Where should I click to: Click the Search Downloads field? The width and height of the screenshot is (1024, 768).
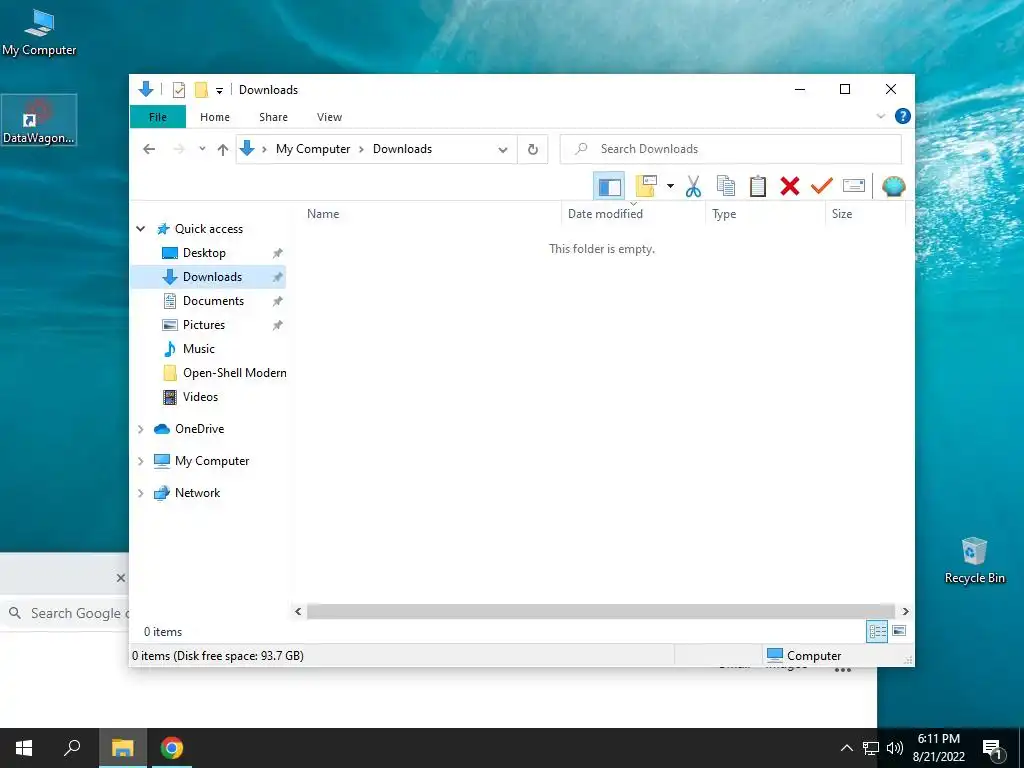[731, 149]
